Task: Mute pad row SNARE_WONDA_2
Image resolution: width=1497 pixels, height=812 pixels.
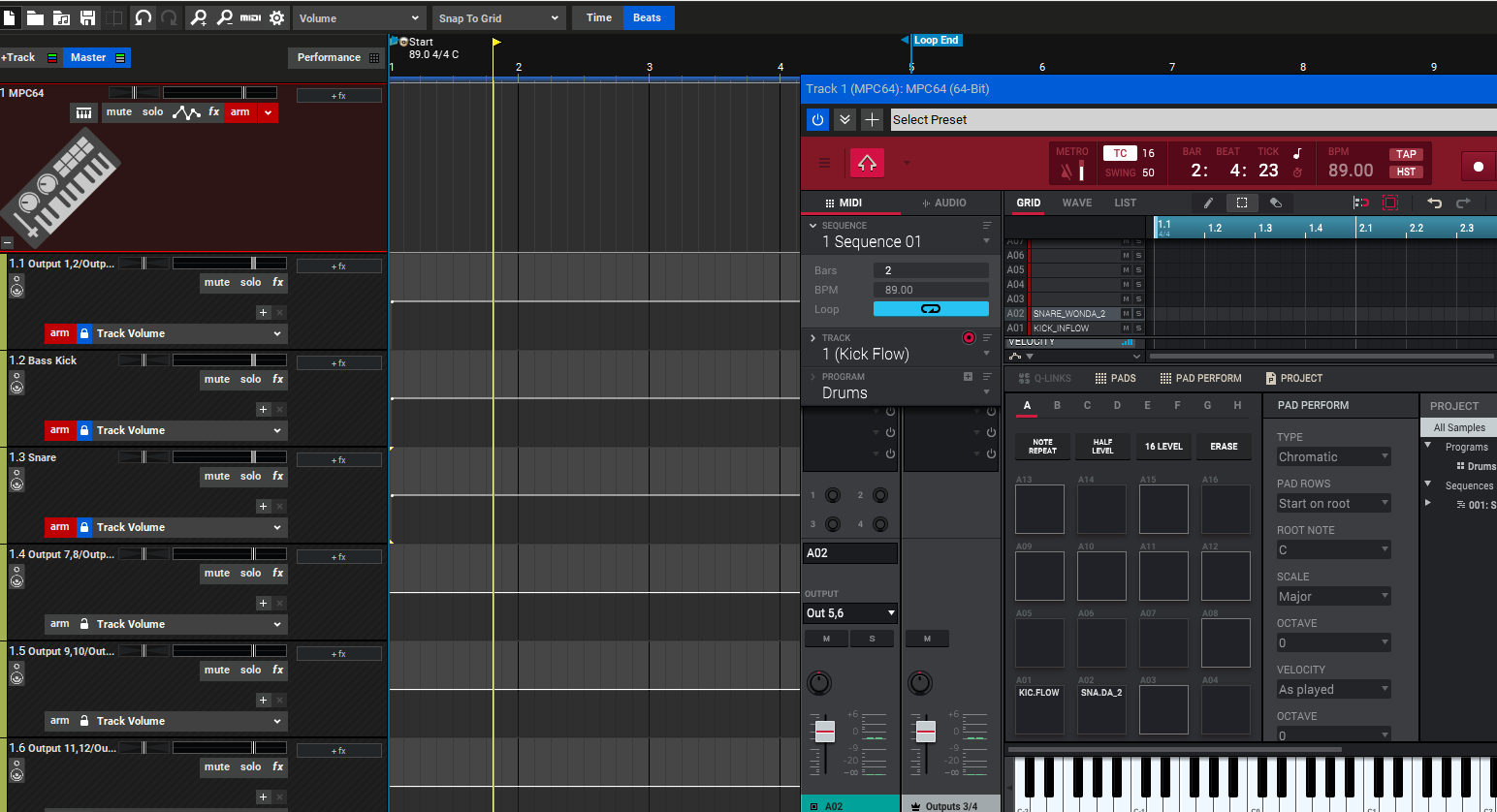Action: click(1126, 314)
